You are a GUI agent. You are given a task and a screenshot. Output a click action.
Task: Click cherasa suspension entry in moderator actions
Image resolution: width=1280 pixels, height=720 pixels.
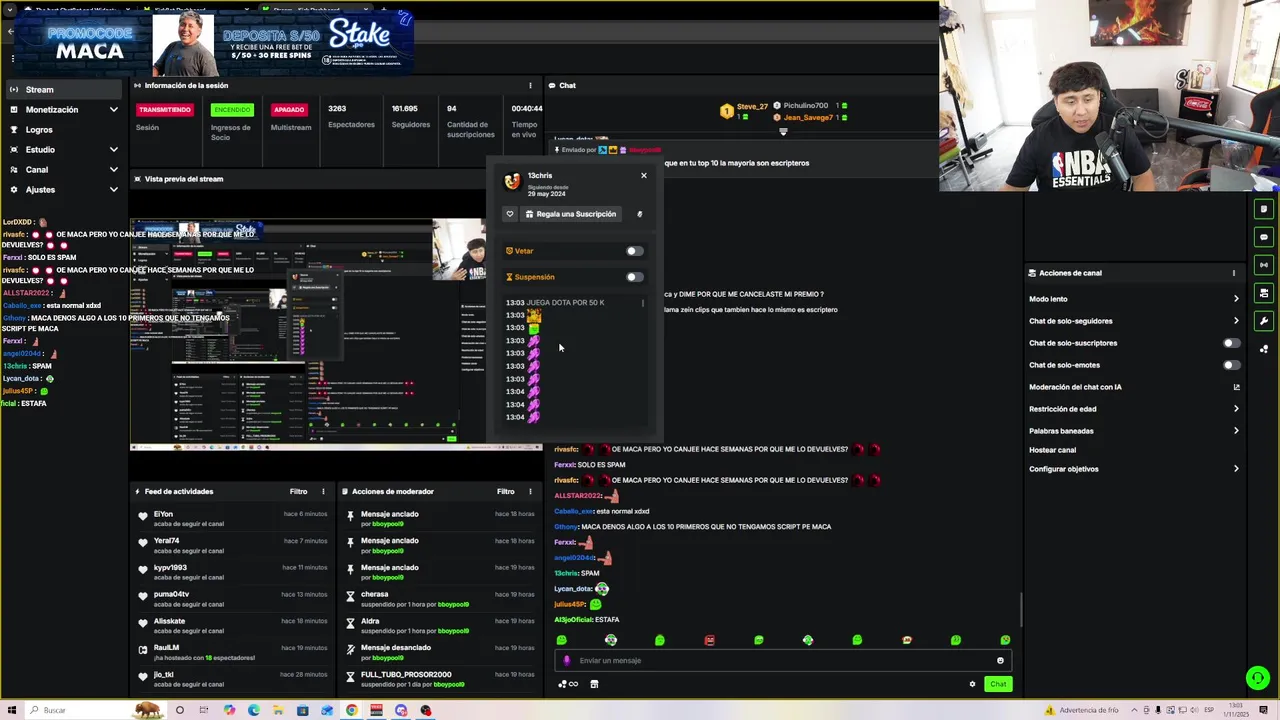click(441, 599)
